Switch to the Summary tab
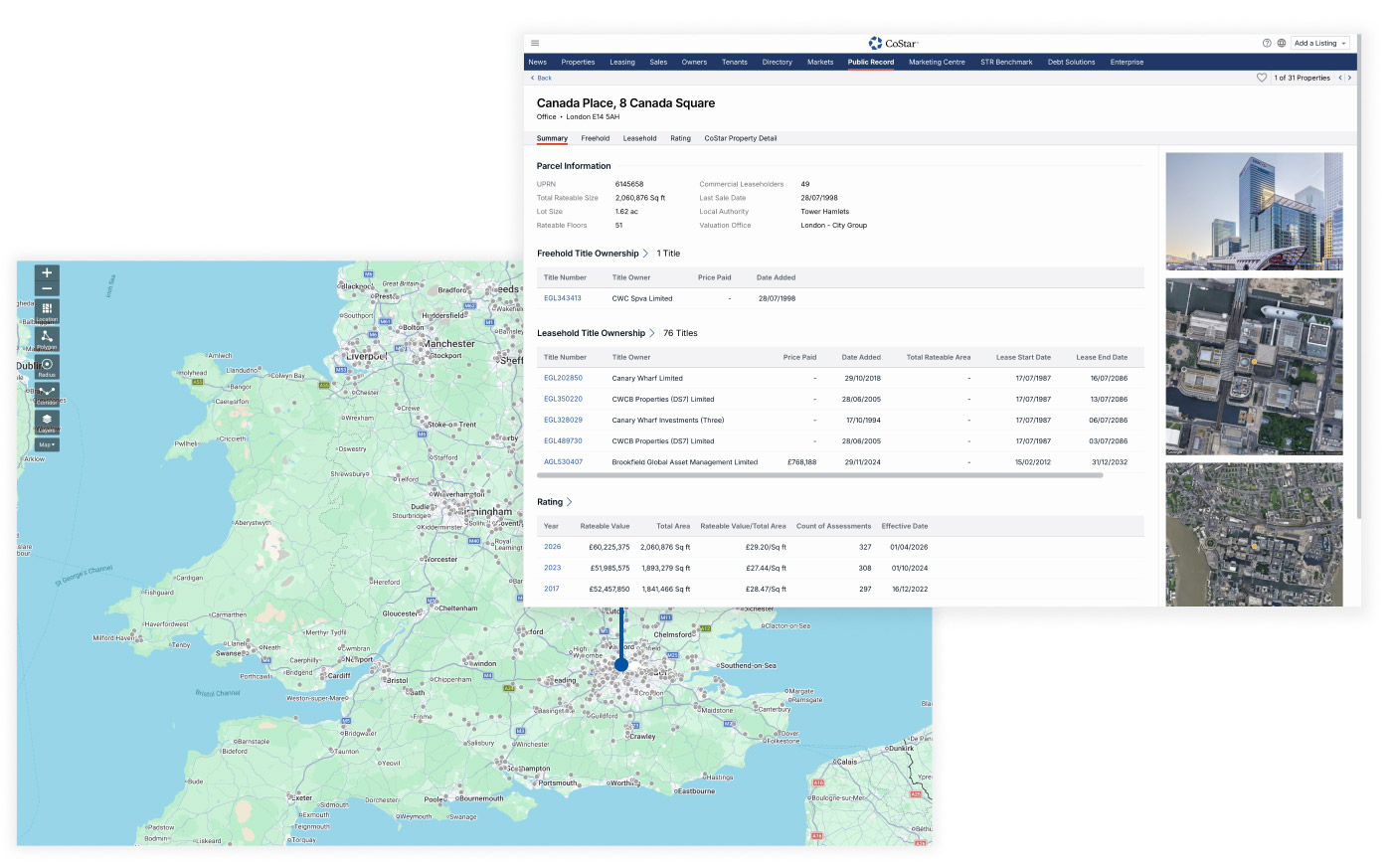The width and height of the screenshot is (1392, 868). tap(552, 138)
